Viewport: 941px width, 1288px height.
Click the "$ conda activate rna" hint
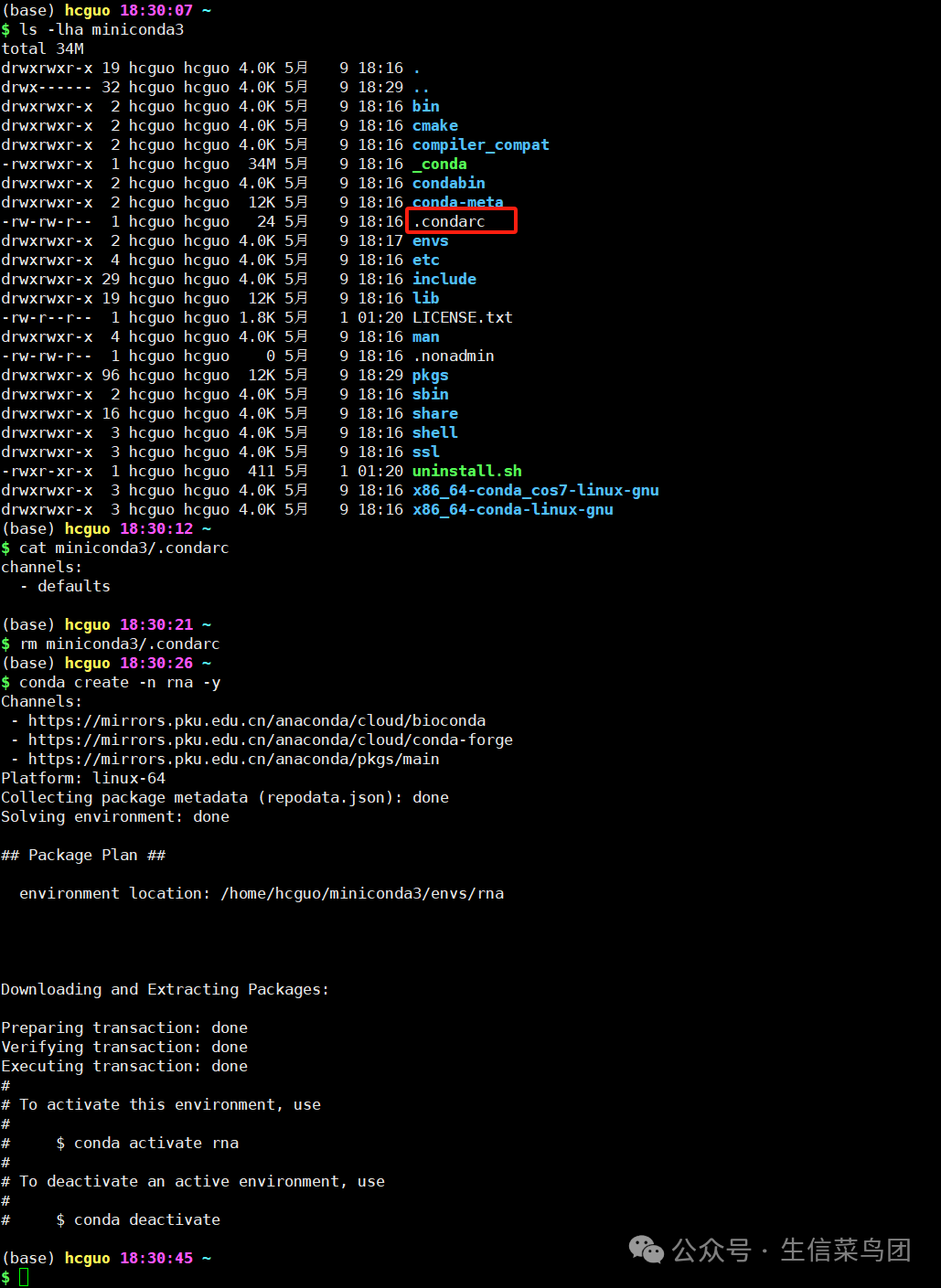coord(147,1143)
